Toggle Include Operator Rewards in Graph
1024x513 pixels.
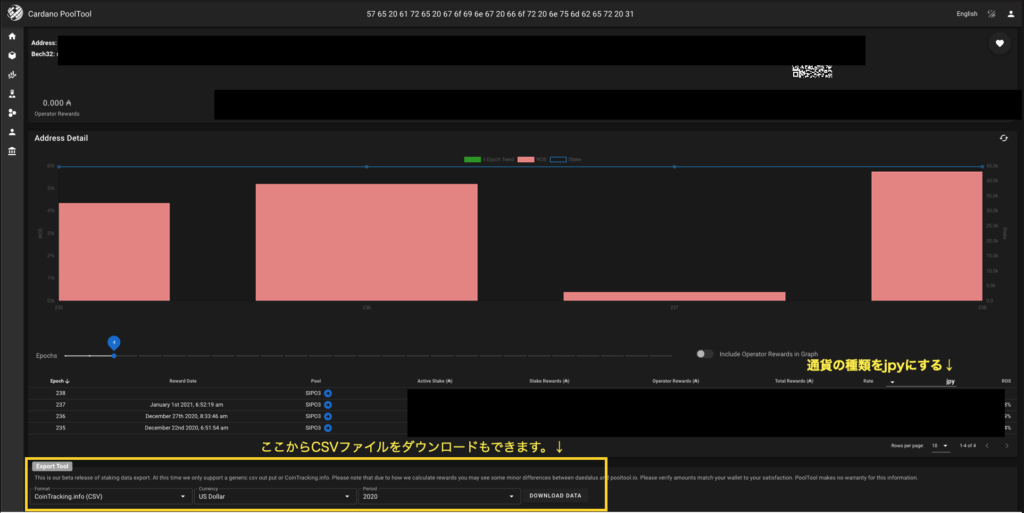pyautogui.click(x=706, y=353)
